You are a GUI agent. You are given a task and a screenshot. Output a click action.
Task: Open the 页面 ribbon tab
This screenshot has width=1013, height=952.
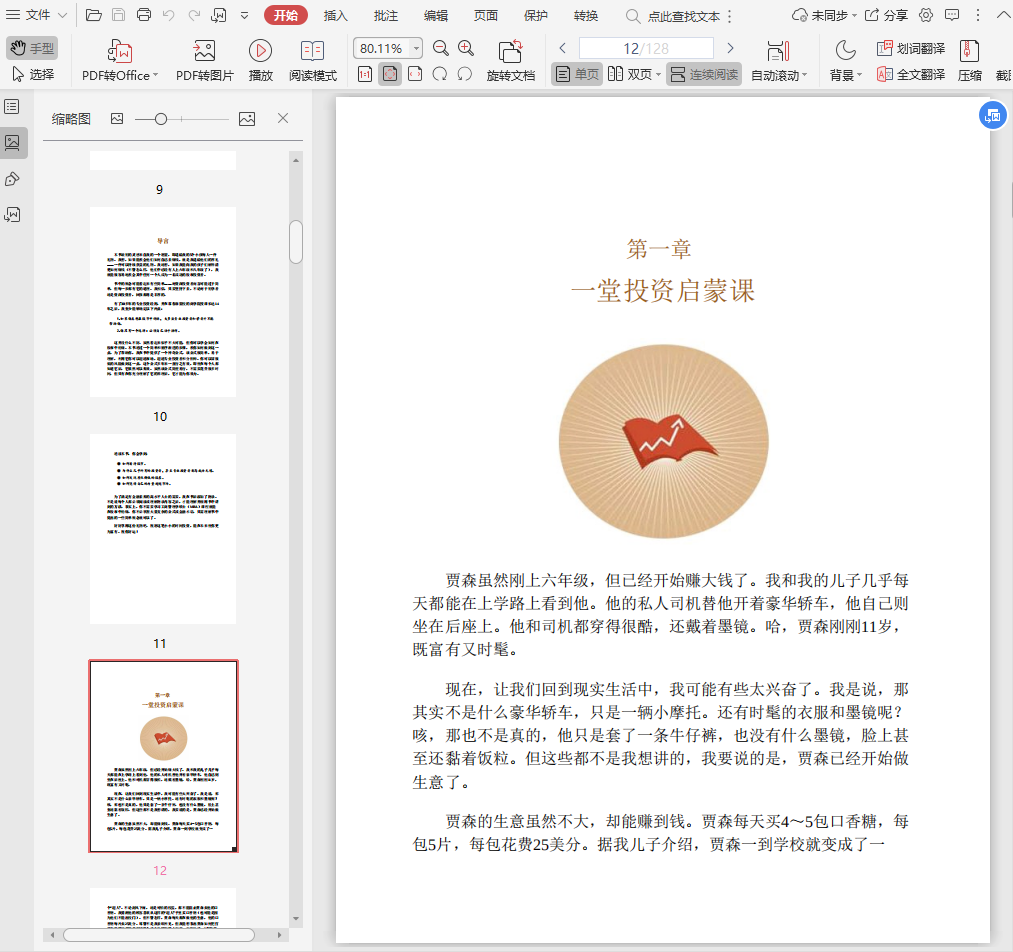pos(486,16)
